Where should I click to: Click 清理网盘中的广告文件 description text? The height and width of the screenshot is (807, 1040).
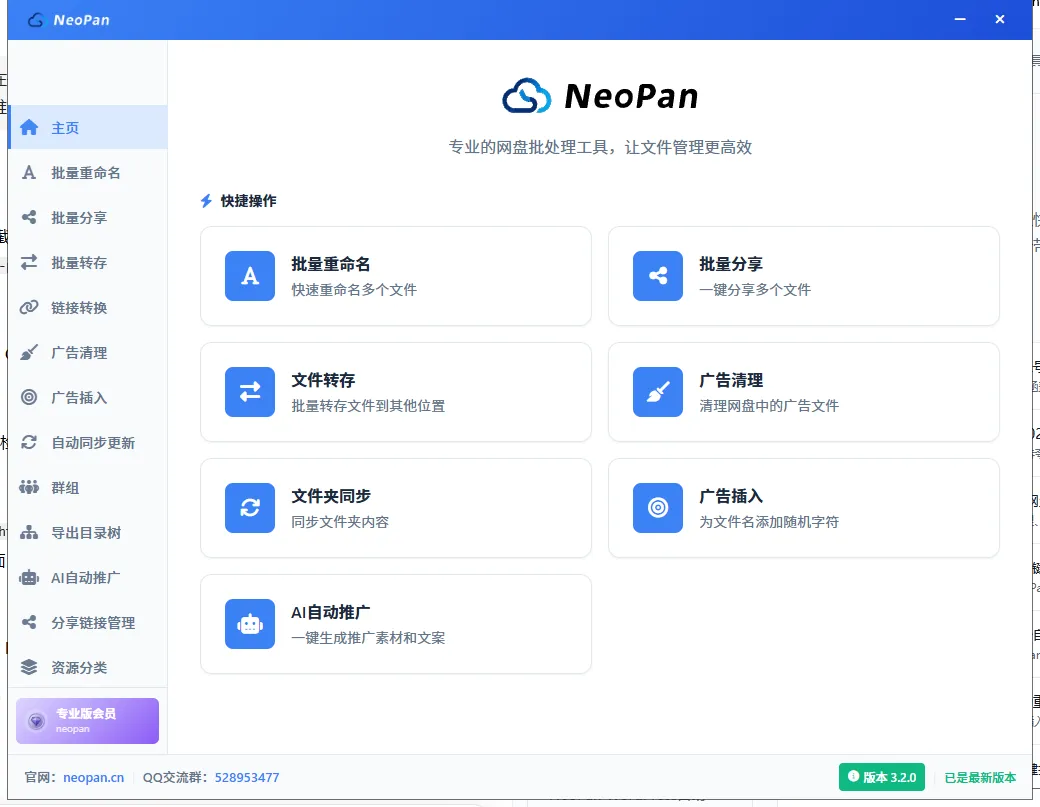coord(769,406)
